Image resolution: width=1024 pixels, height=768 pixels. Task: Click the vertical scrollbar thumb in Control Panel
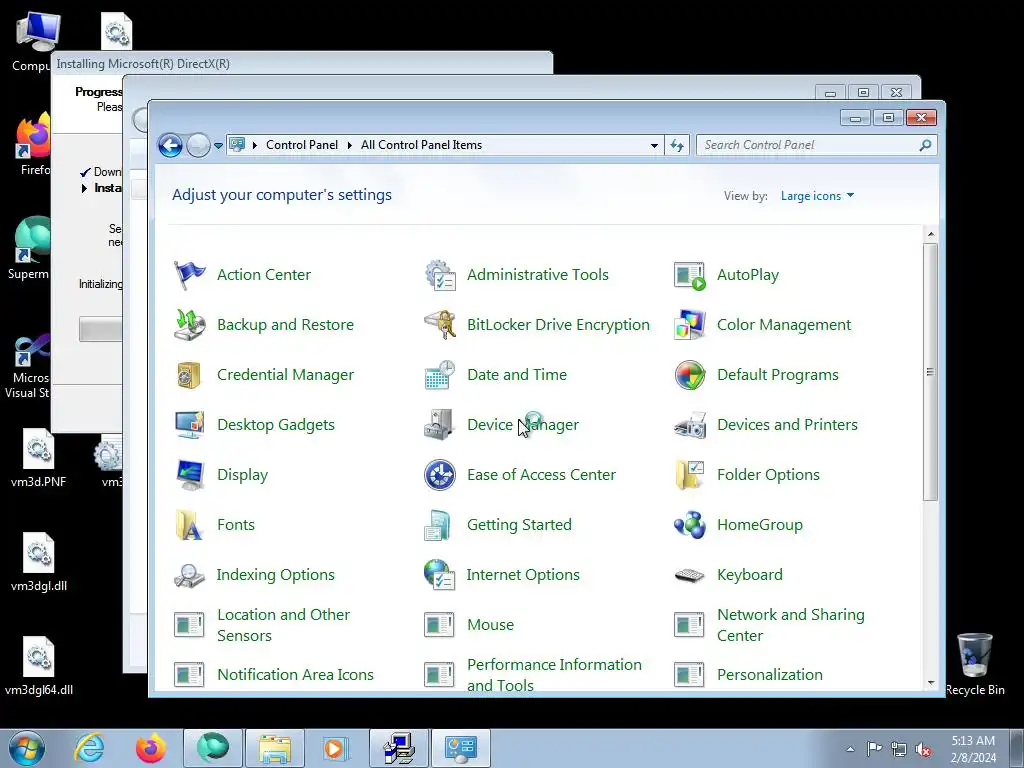point(931,372)
